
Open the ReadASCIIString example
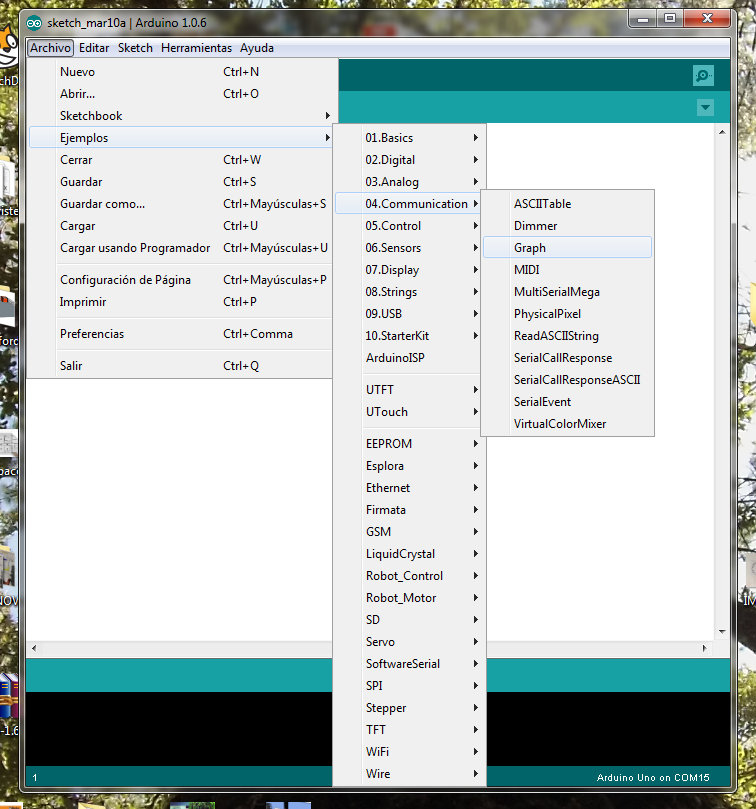pos(568,336)
